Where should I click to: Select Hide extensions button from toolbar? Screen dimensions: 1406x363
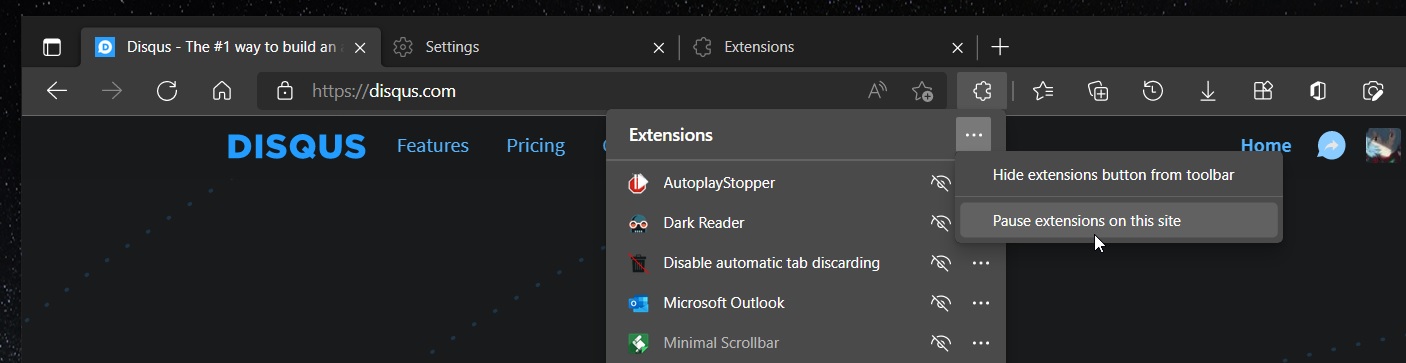(1119, 175)
